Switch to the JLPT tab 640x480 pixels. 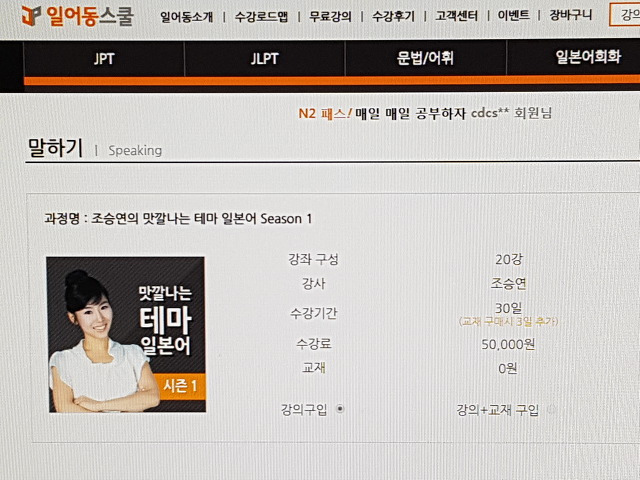(264, 59)
